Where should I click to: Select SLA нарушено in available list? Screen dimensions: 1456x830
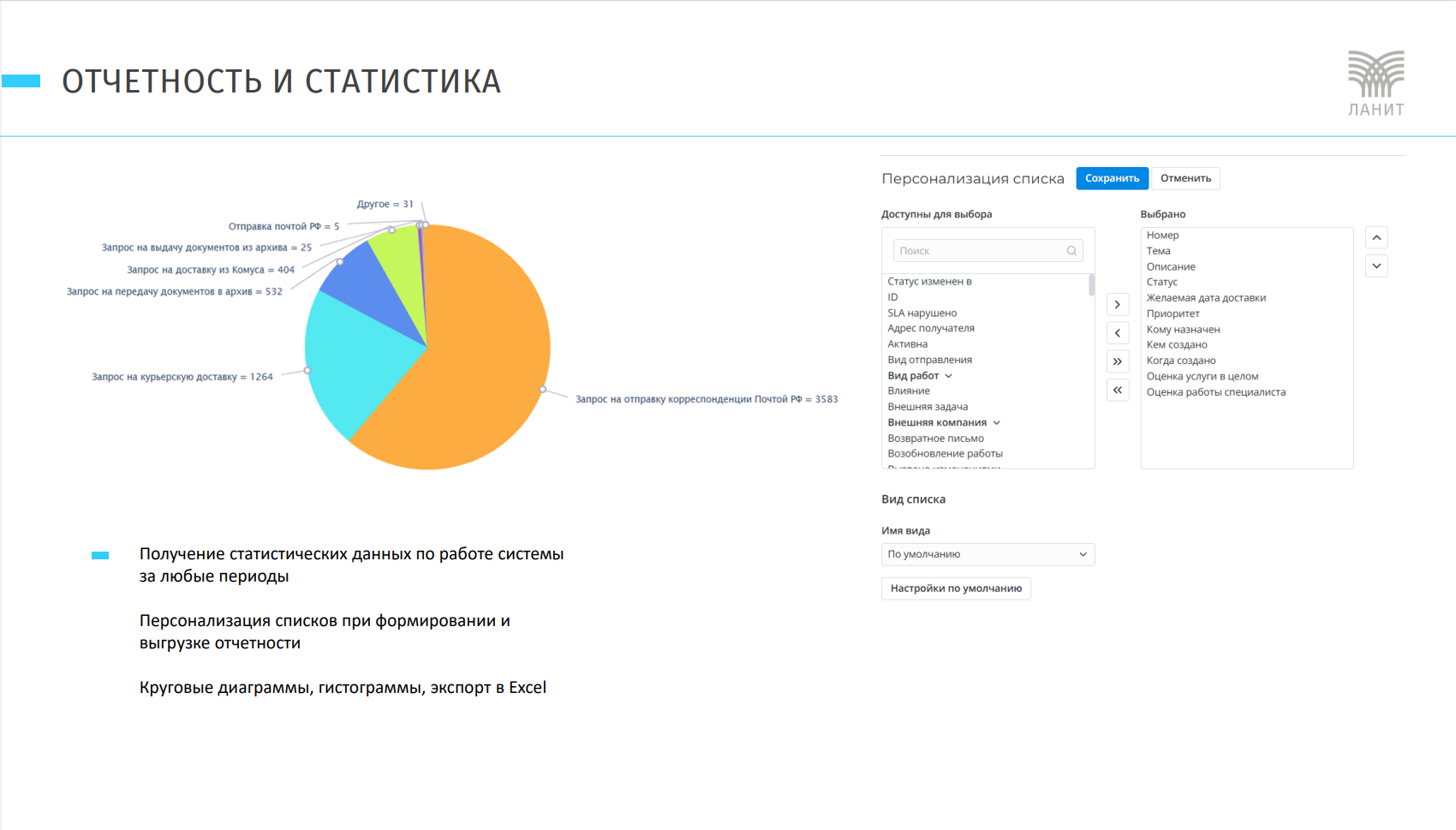point(922,313)
